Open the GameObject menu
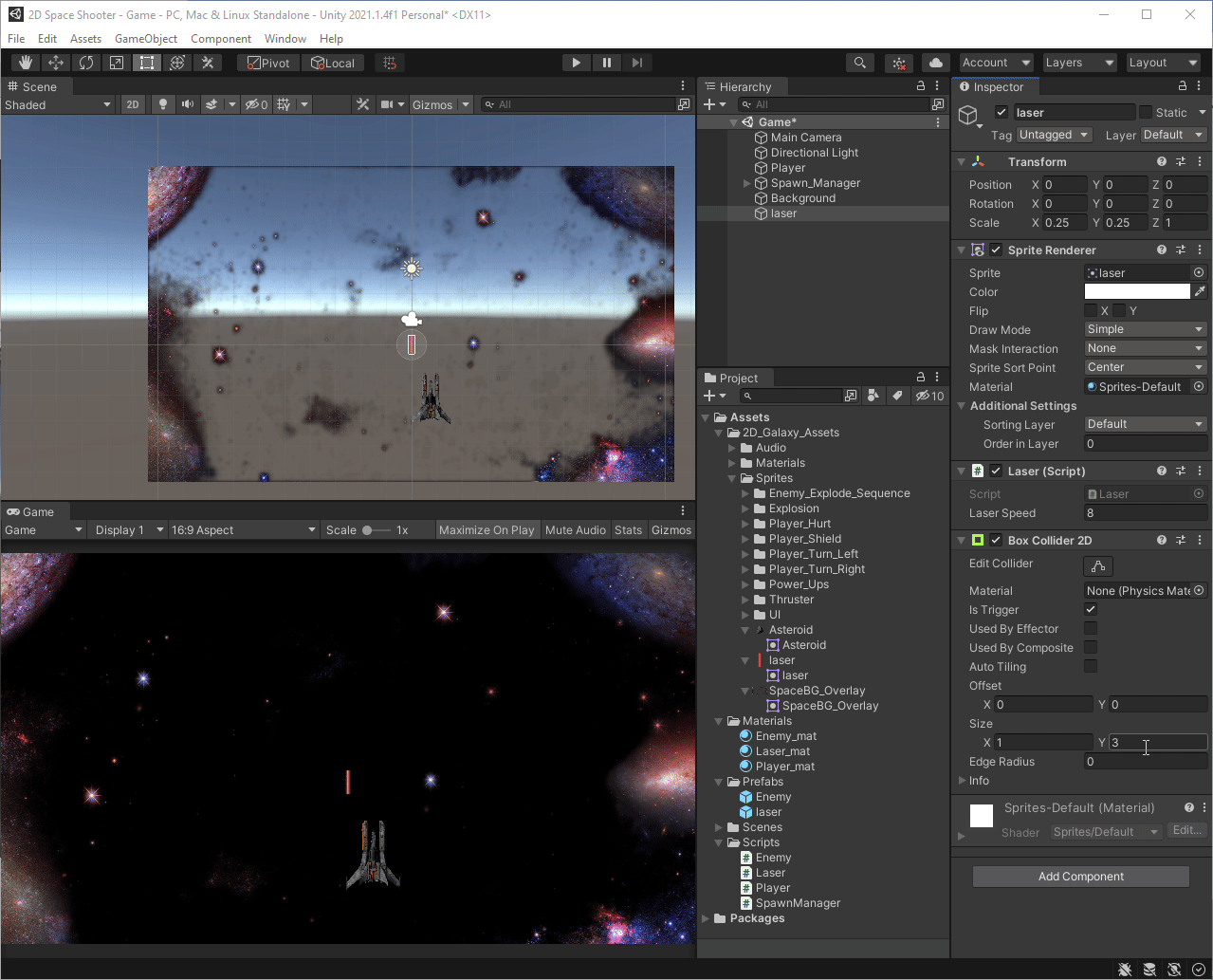This screenshot has height=980, width=1213. (146, 39)
